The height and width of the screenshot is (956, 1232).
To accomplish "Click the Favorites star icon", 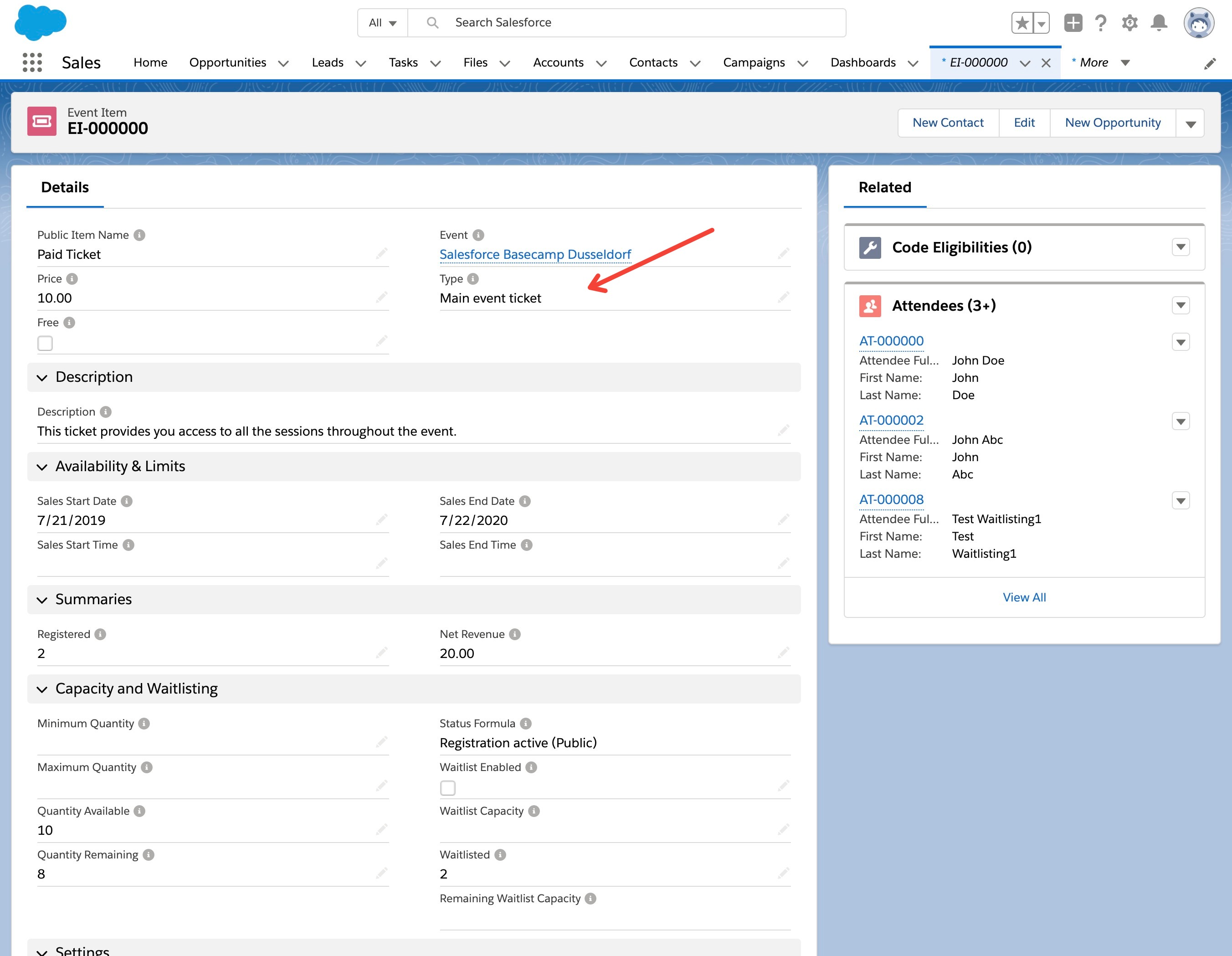I will point(1022,23).
